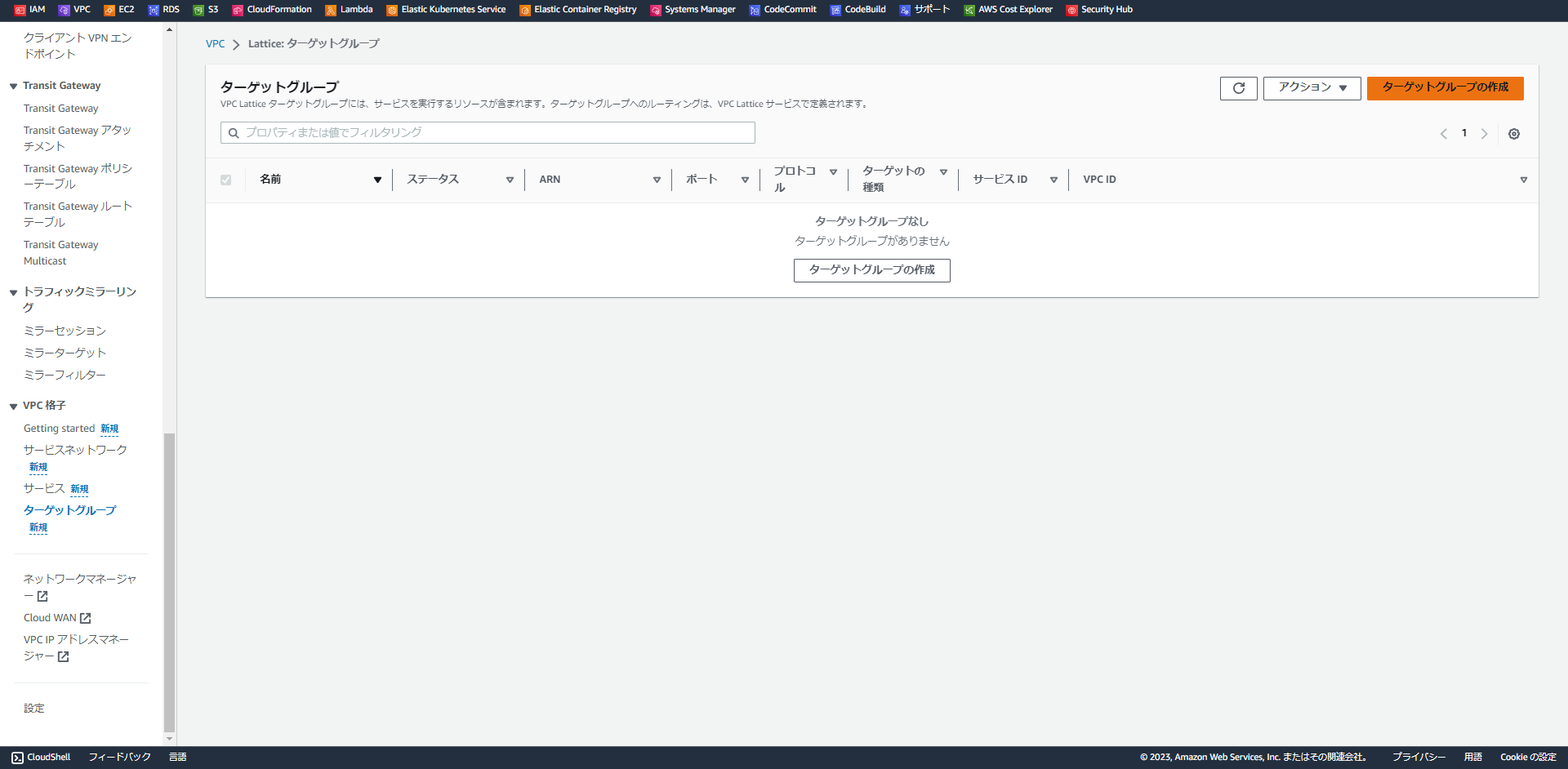The image size is (1568, 769).
Task: Go to previous page of results
Action: [1443, 134]
